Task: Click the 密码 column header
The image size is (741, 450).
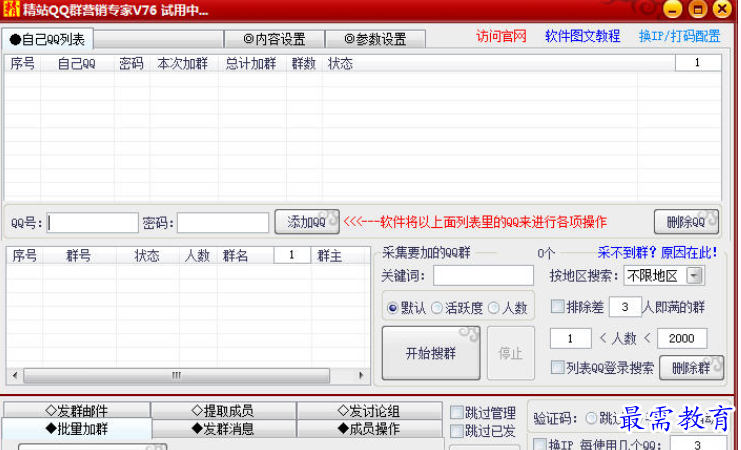Action: pyautogui.click(x=131, y=63)
